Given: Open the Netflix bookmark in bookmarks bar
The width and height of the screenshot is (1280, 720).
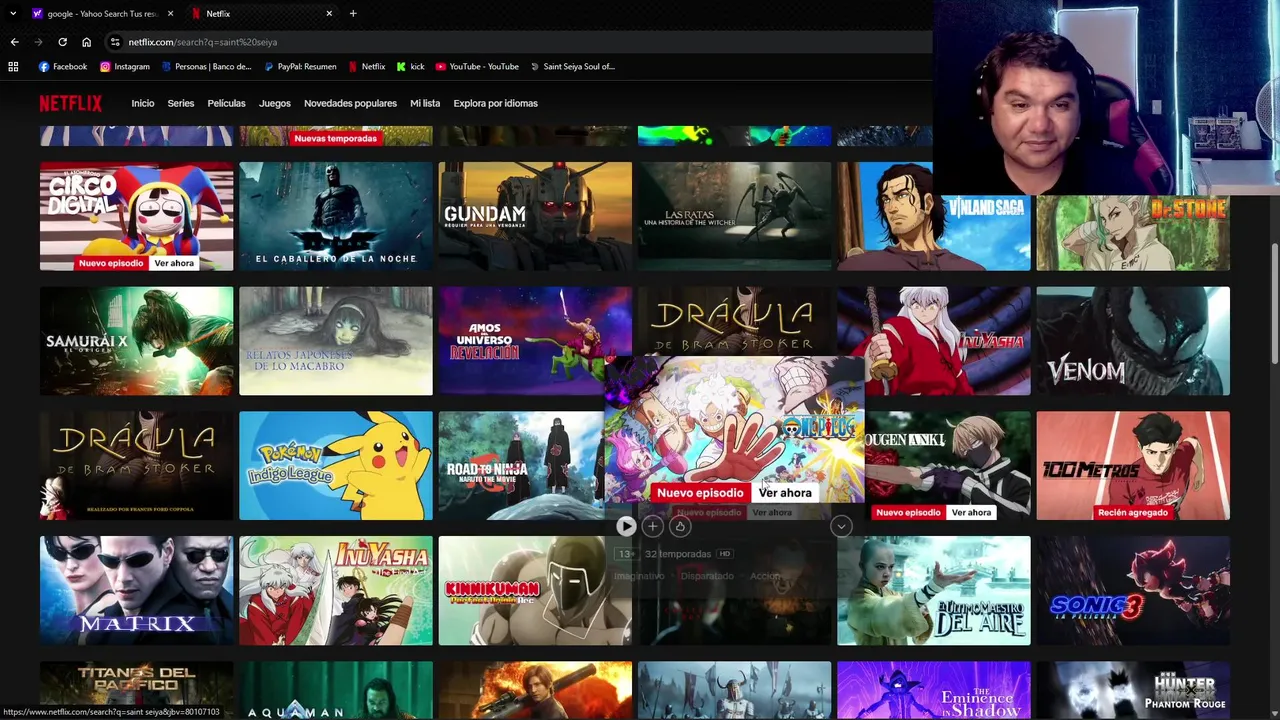Looking at the screenshot, I should click(367, 66).
